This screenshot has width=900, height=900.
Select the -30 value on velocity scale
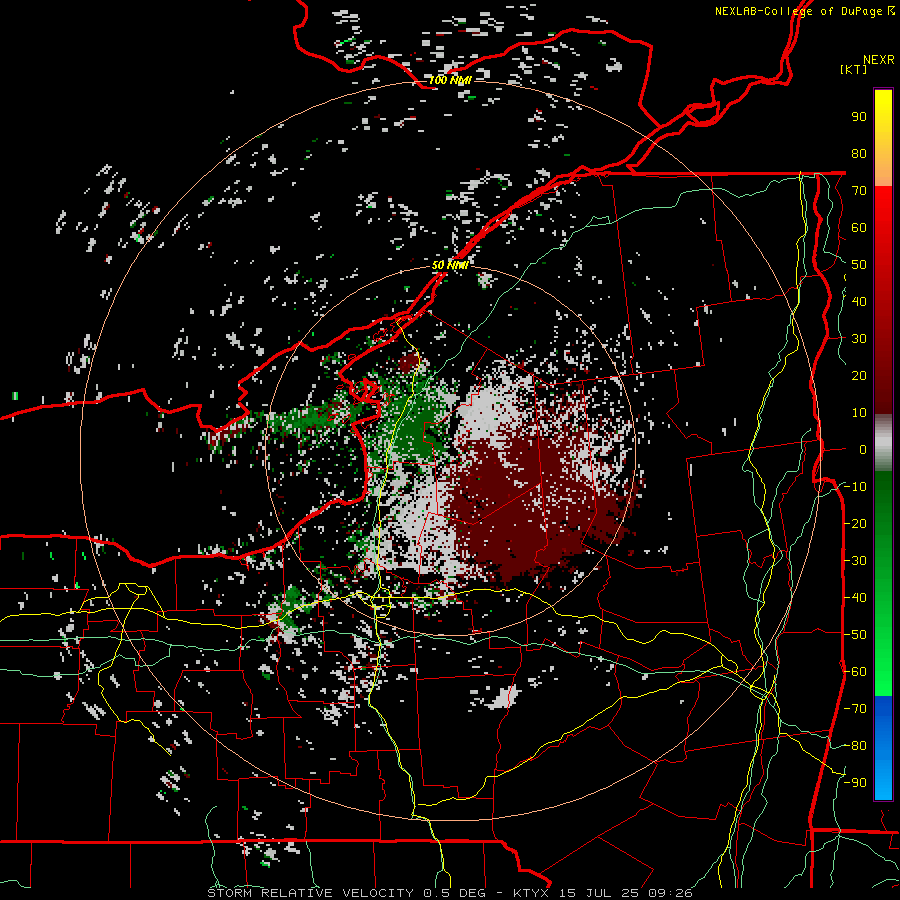coord(855,561)
